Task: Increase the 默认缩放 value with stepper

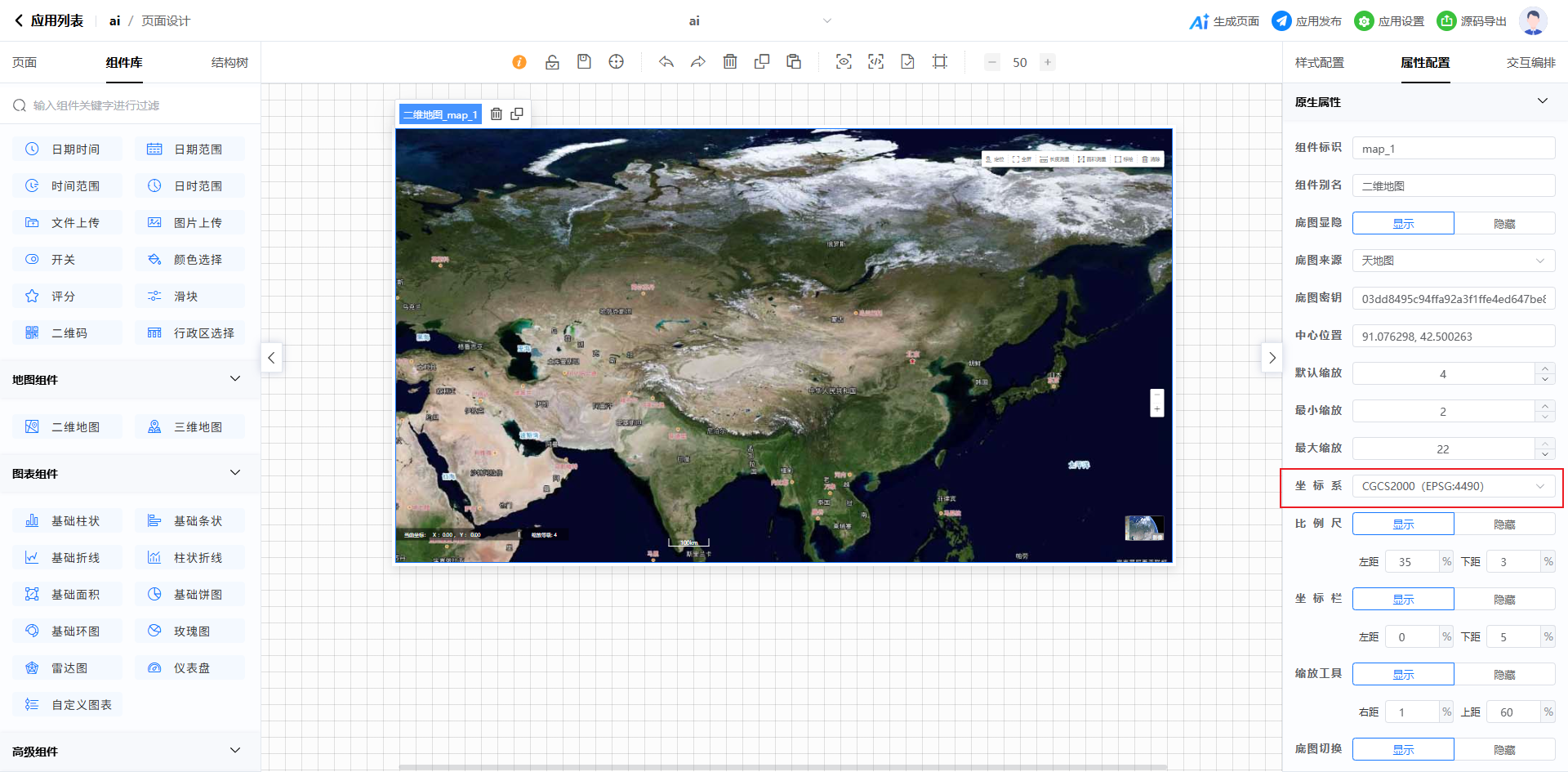Action: coord(1544,368)
